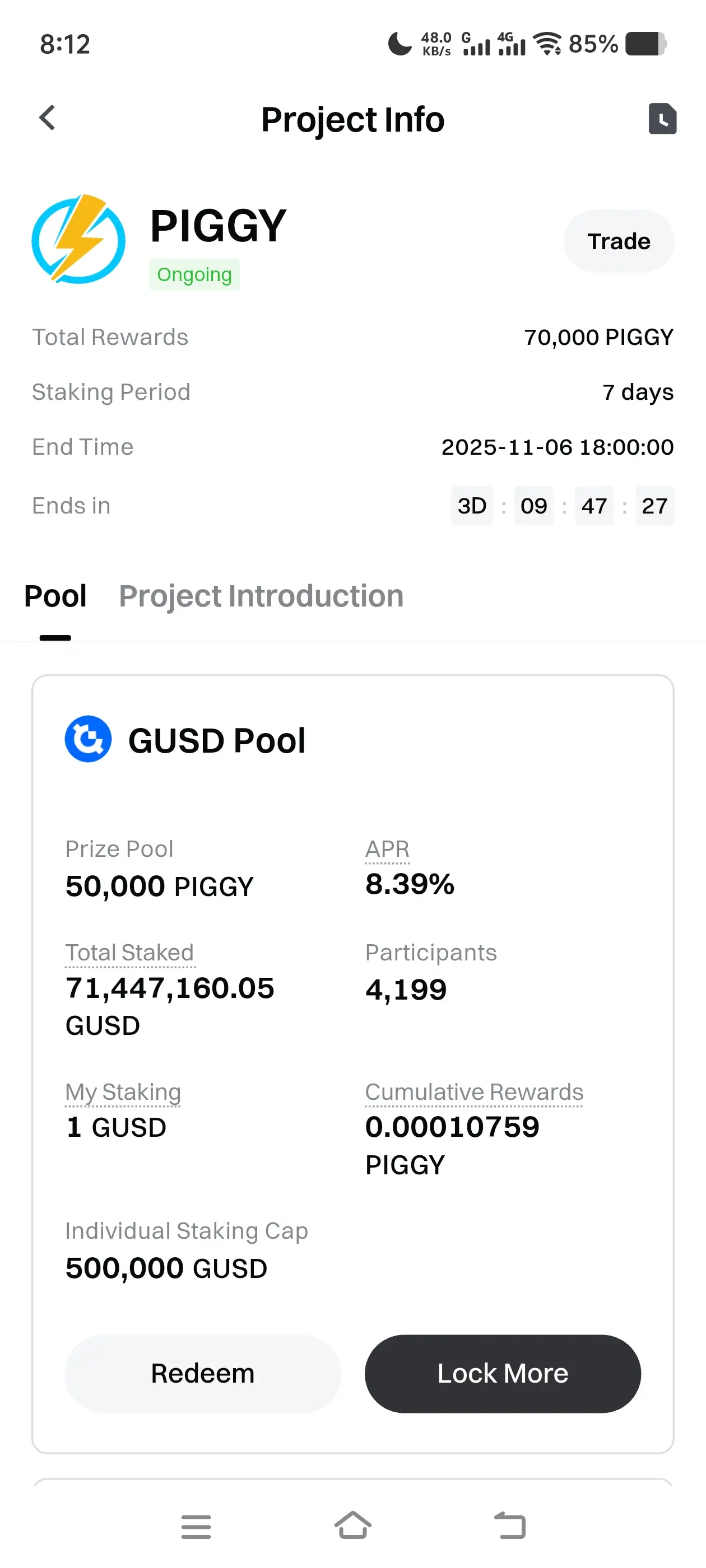Tap the PIGGY lightning bolt logo
706x1568 pixels.
point(78,239)
